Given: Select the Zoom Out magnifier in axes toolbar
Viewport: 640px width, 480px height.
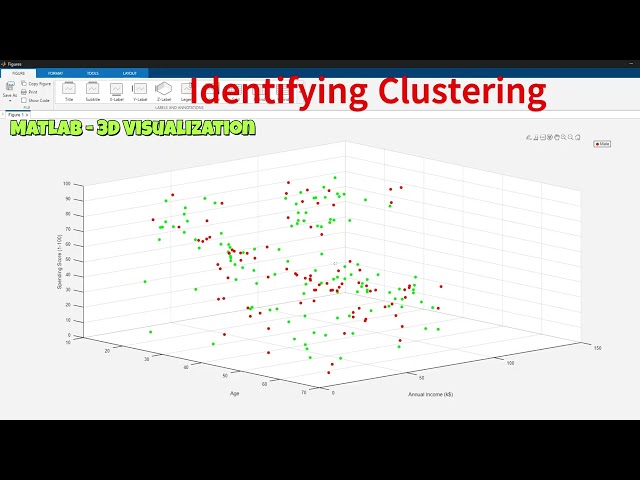Looking at the screenshot, I should pos(571,138).
